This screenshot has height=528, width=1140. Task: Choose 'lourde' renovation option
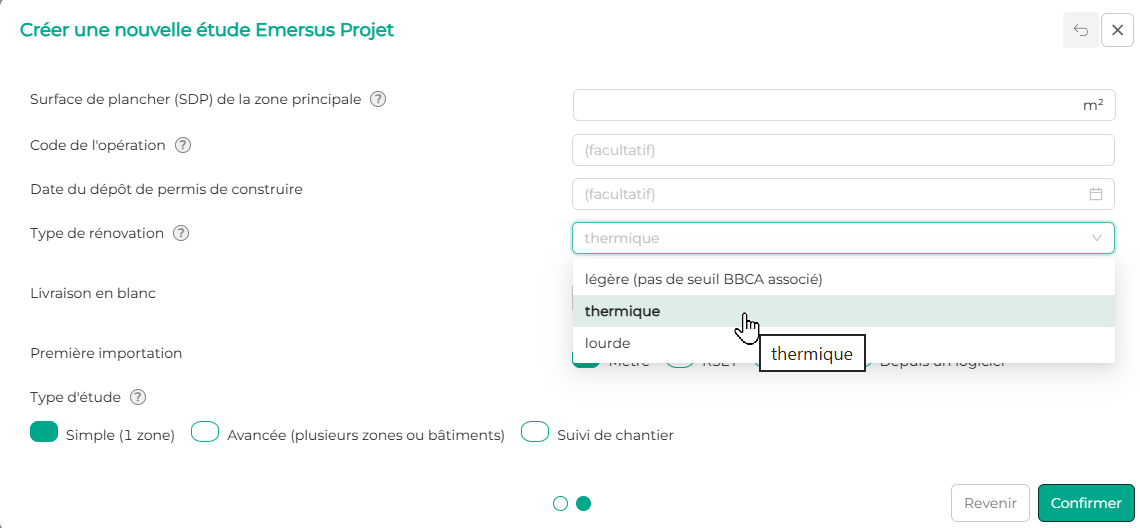[x=608, y=343]
